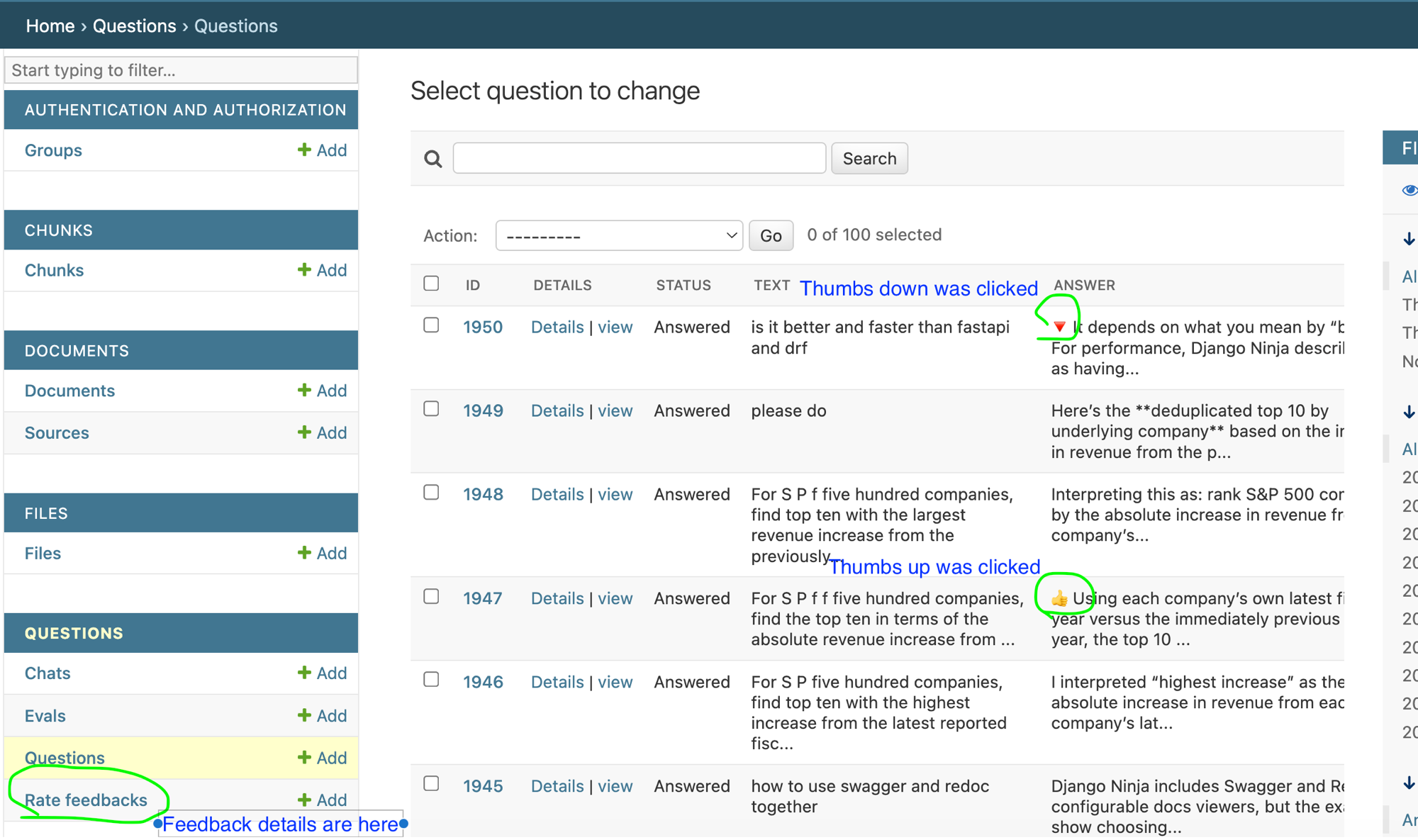Click the thumbs-up emoji on row 1947
The width and height of the screenshot is (1418, 840).
1059,598
